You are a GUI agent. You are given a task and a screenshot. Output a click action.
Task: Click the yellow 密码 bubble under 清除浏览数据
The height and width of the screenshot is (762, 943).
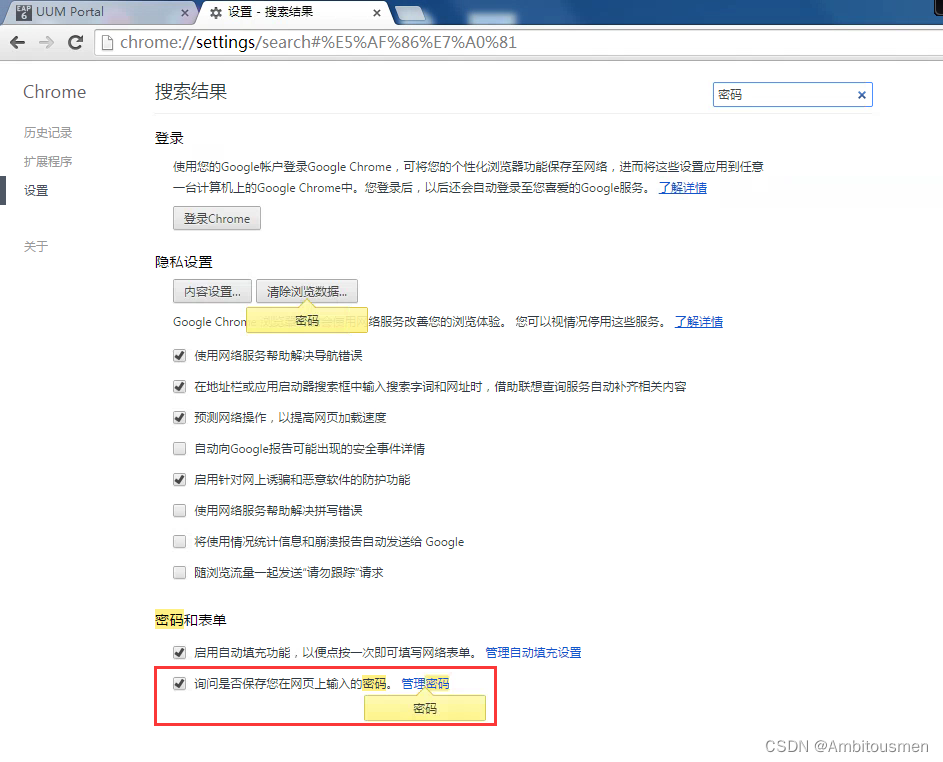point(307,321)
